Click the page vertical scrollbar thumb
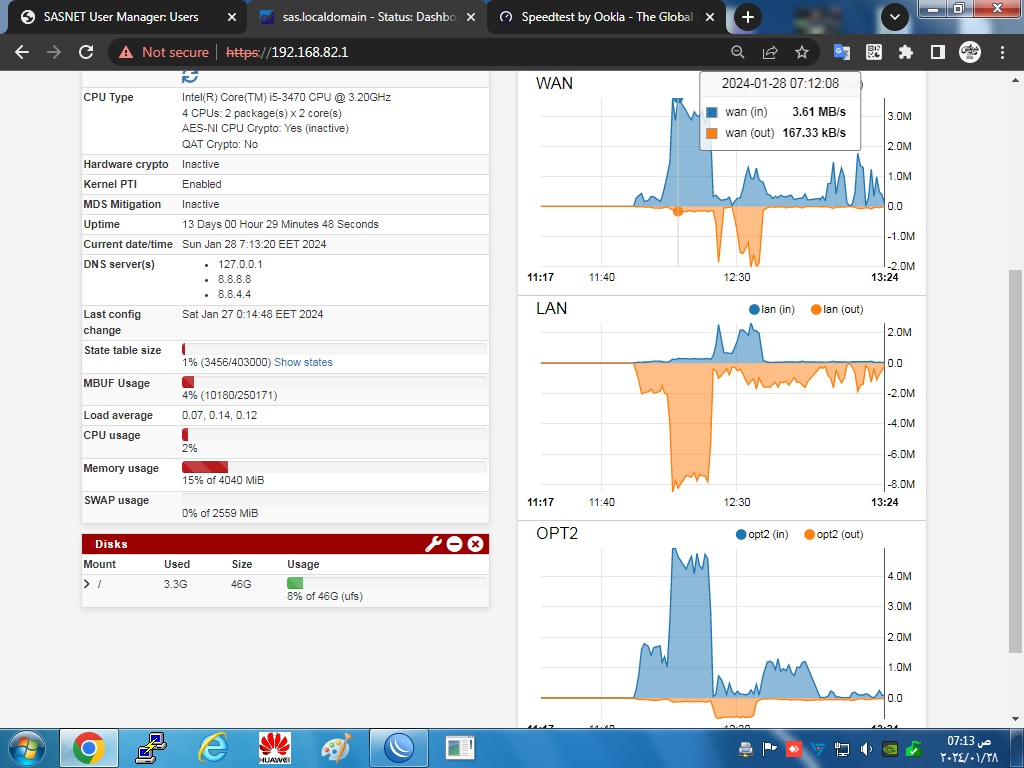 [x=1015, y=460]
